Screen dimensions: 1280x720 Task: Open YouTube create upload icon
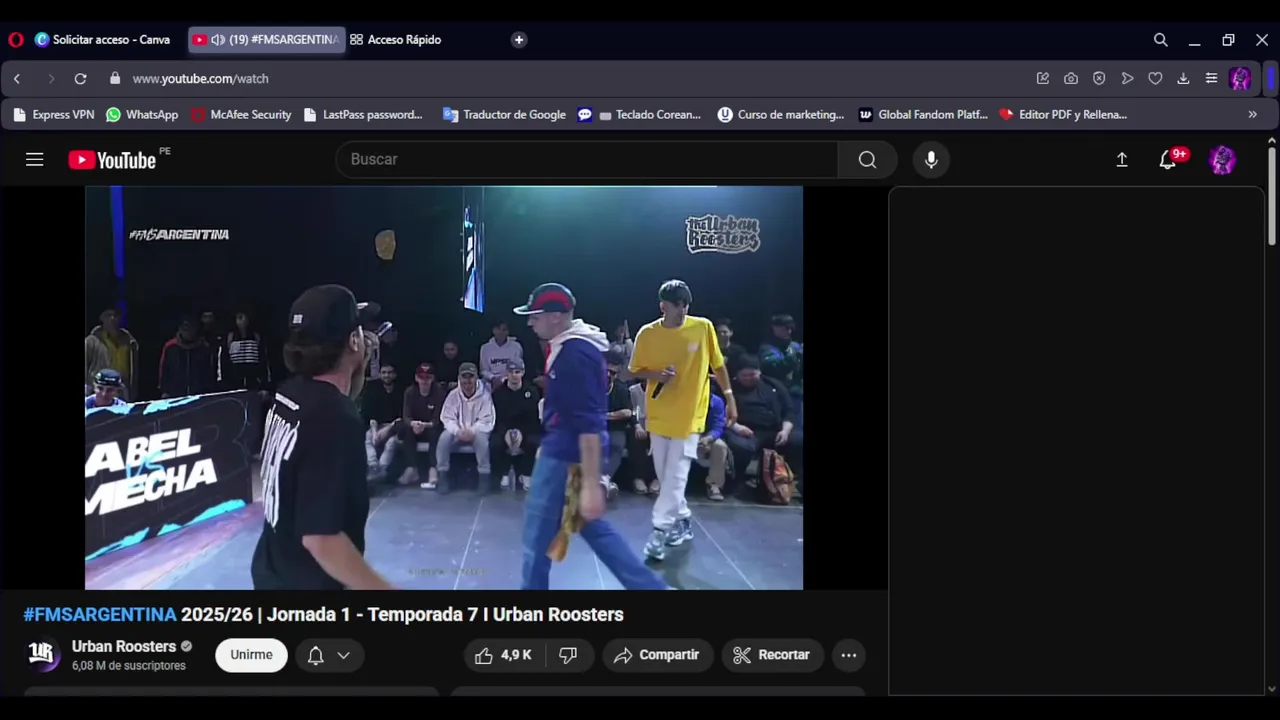[x=1122, y=159]
